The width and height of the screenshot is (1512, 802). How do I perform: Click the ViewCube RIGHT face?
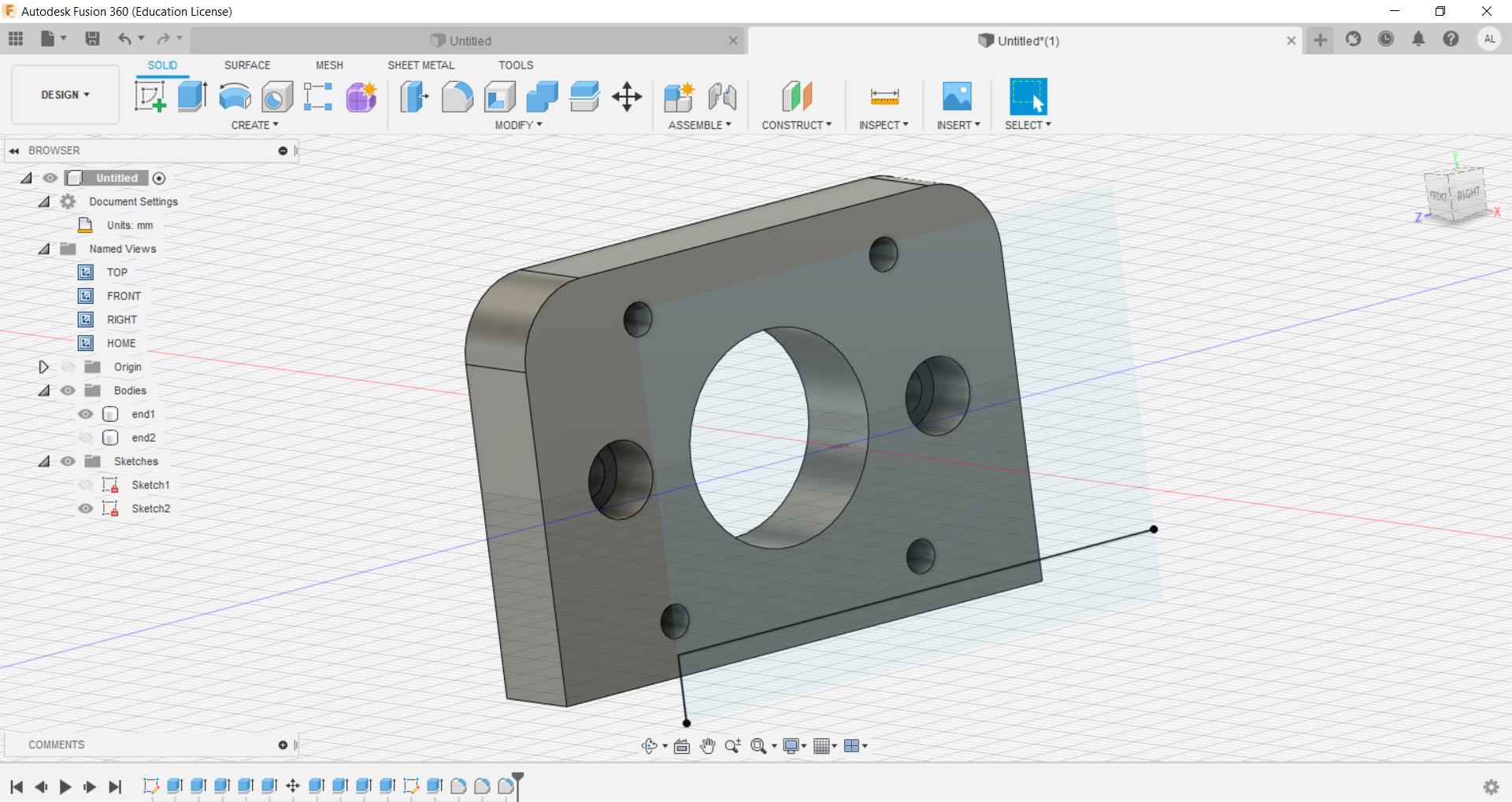pos(1467,194)
